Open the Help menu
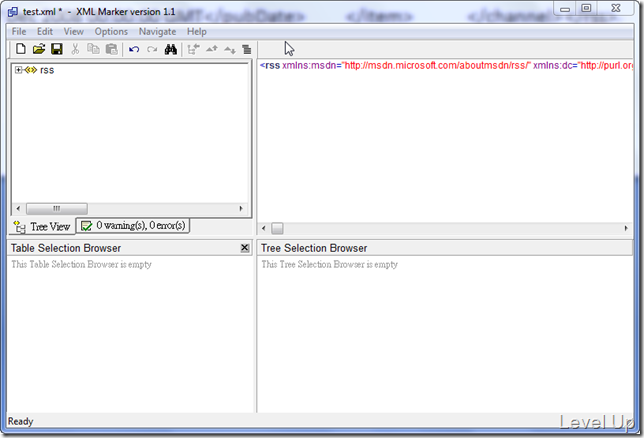The image size is (644, 438). pos(197,32)
